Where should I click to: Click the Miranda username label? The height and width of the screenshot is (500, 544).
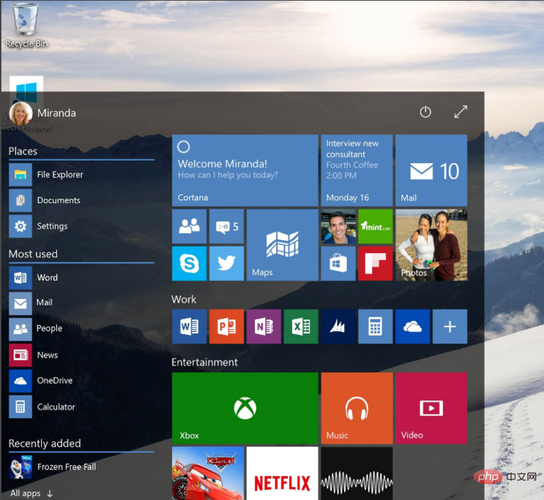tap(57, 113)
